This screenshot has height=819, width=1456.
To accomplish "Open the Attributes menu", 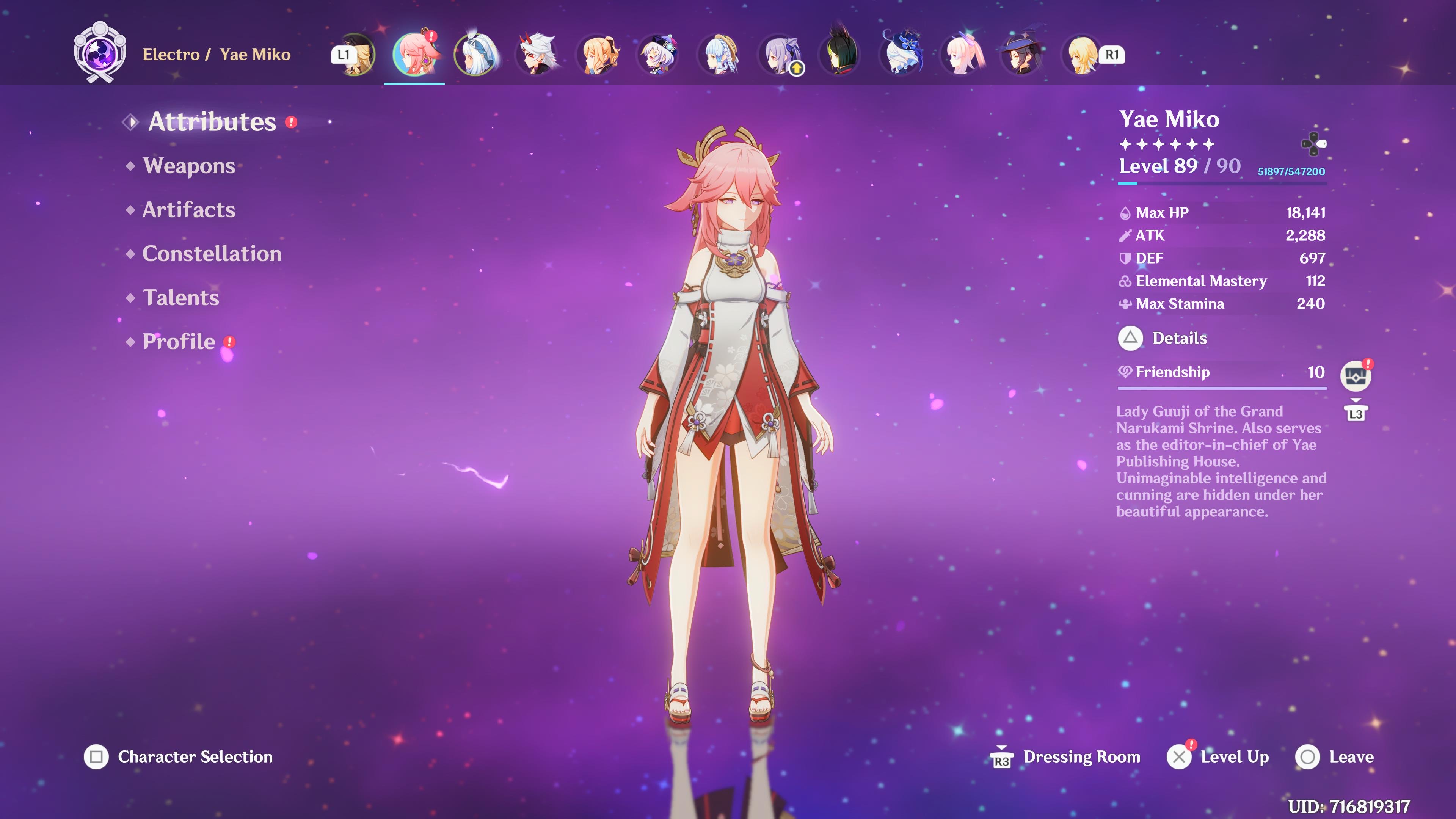I will [212, 121].
